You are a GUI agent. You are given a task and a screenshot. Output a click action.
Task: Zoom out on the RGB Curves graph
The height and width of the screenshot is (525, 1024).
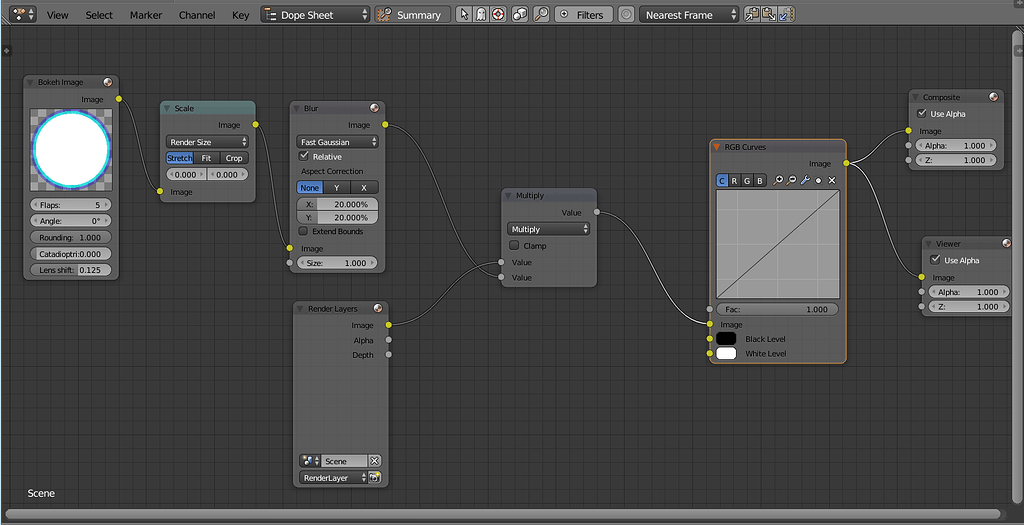[x=791, y=180]
